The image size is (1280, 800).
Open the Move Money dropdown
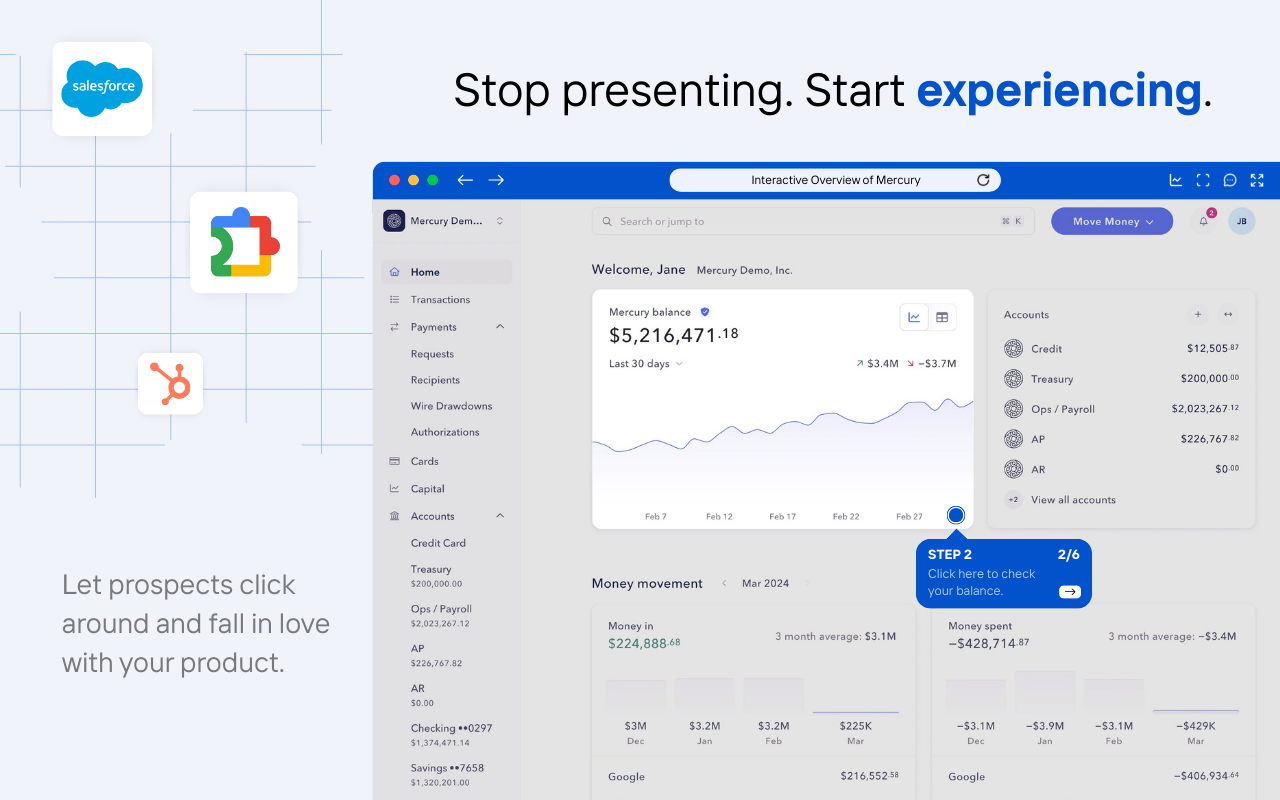1112,221
